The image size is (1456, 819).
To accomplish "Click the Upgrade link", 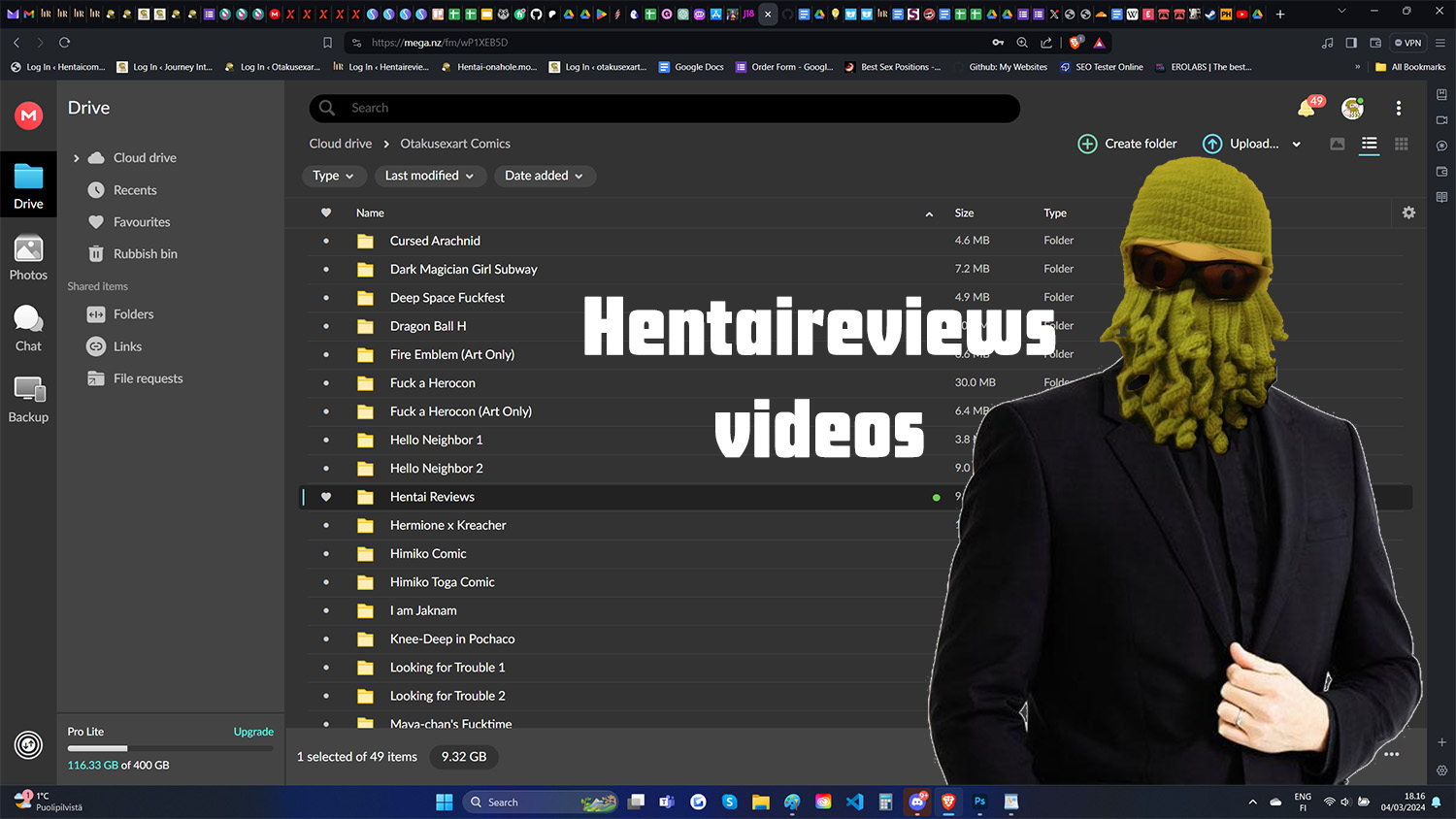I will pyautogui.click(x=253, y=732).
